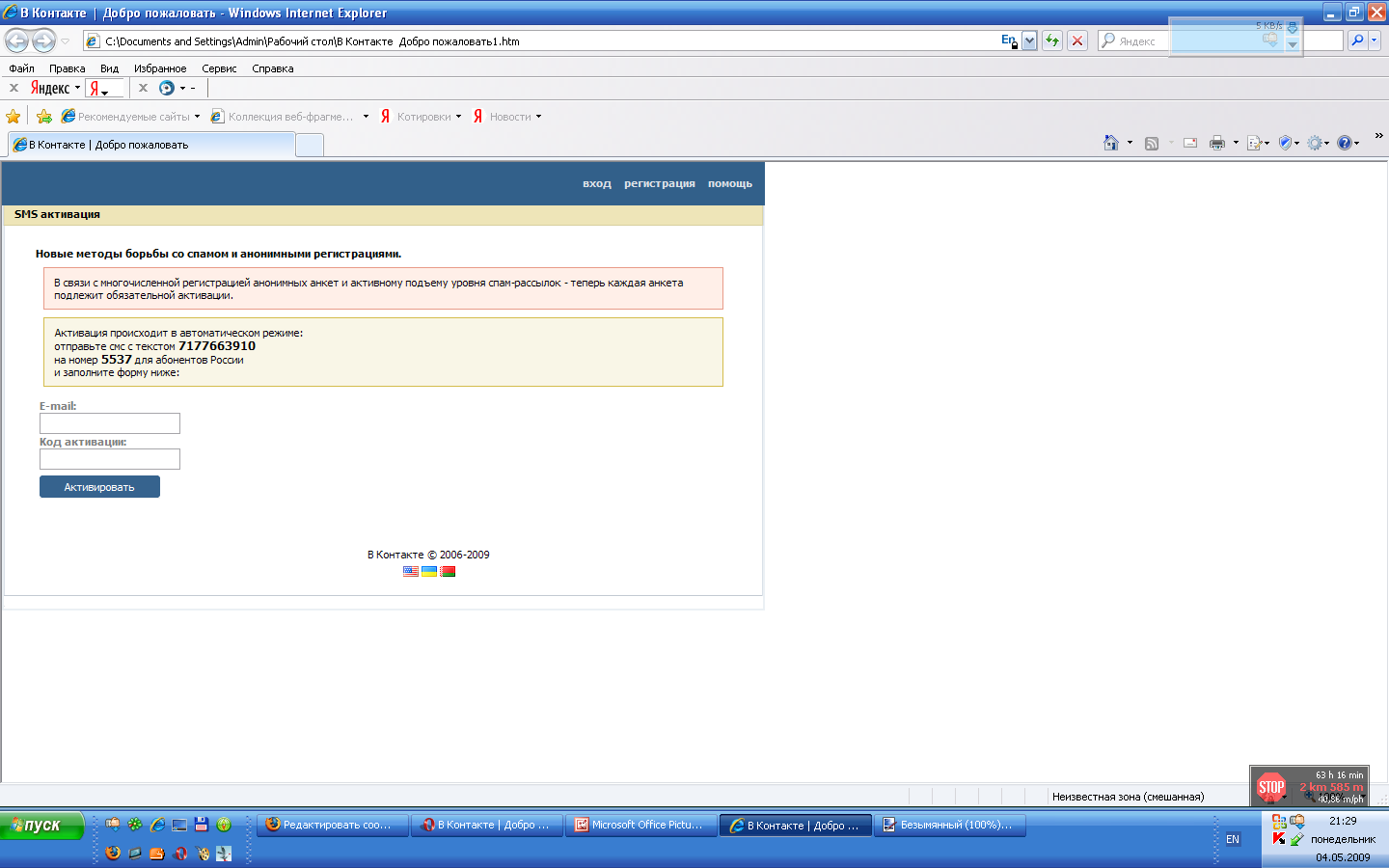The height and width of the screenshot is (868, 1389).
Task: Select the Belarusian flag language icon
Action: 448,571
